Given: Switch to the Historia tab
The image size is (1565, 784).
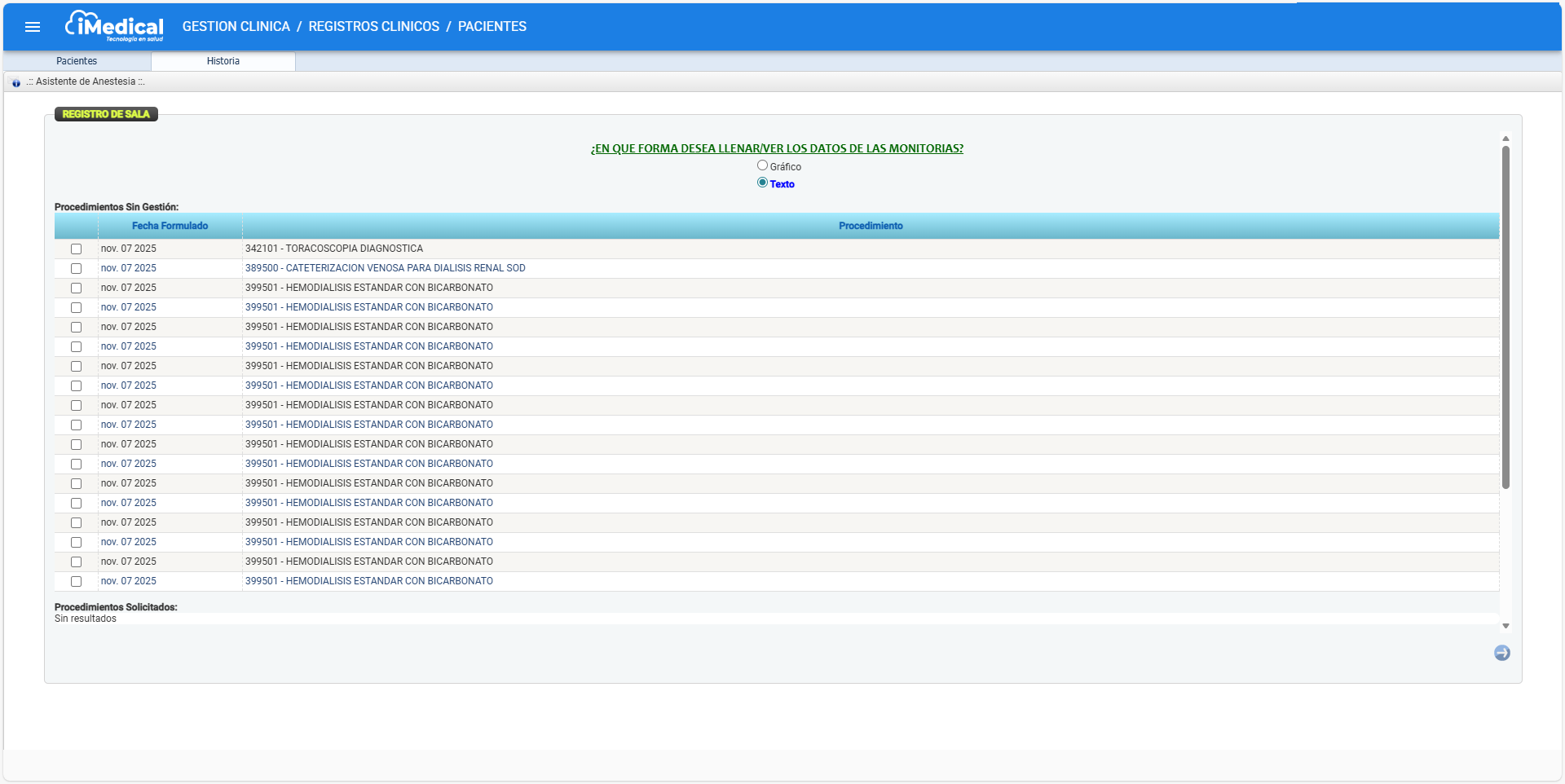Looking at the screenshot, I should coord(223,61).
